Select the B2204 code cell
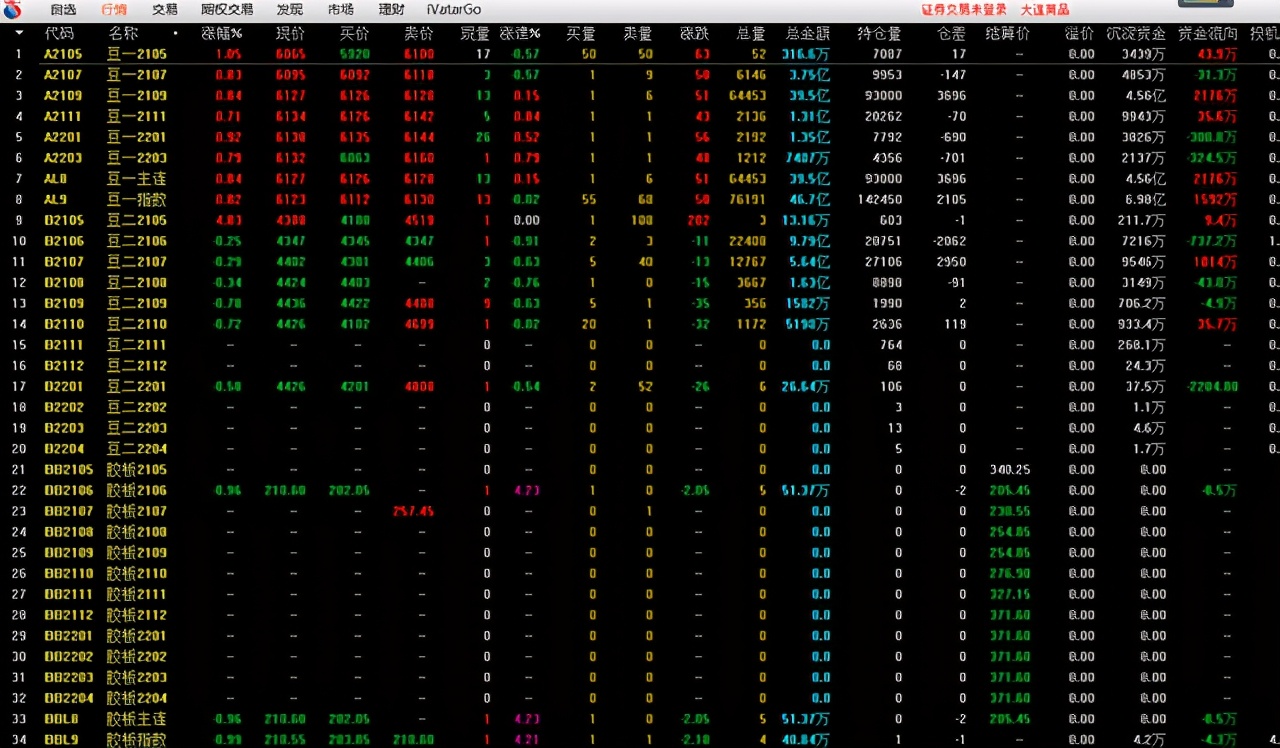 63,449
